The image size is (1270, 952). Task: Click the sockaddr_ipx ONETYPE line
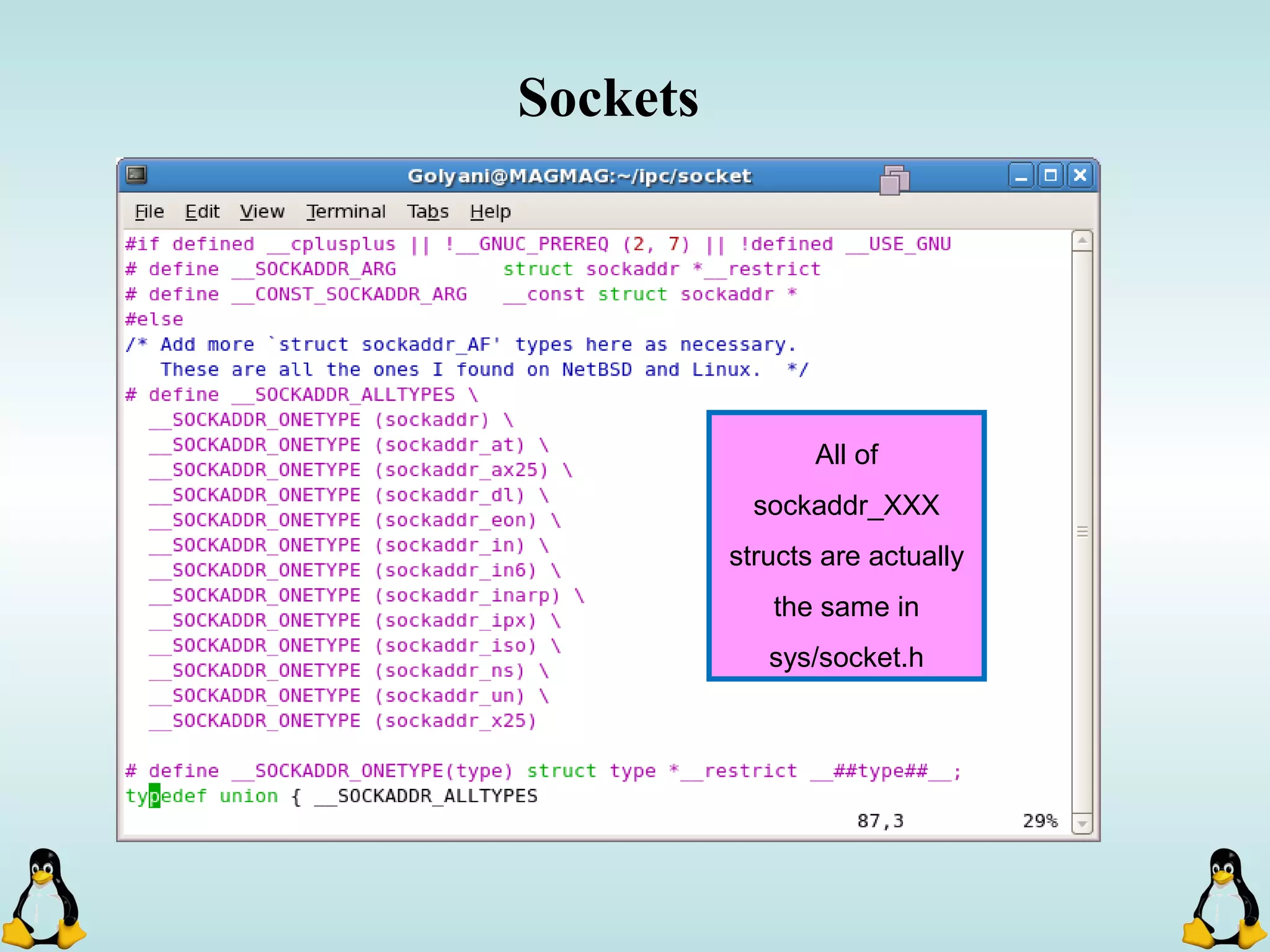[x=355, y=621]
